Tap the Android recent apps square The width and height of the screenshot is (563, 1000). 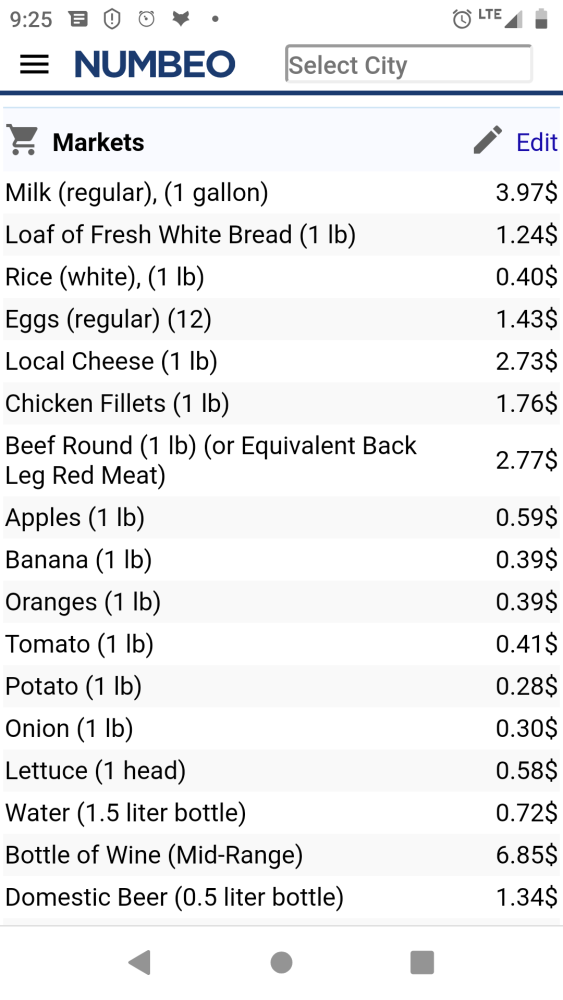[422, 962]
